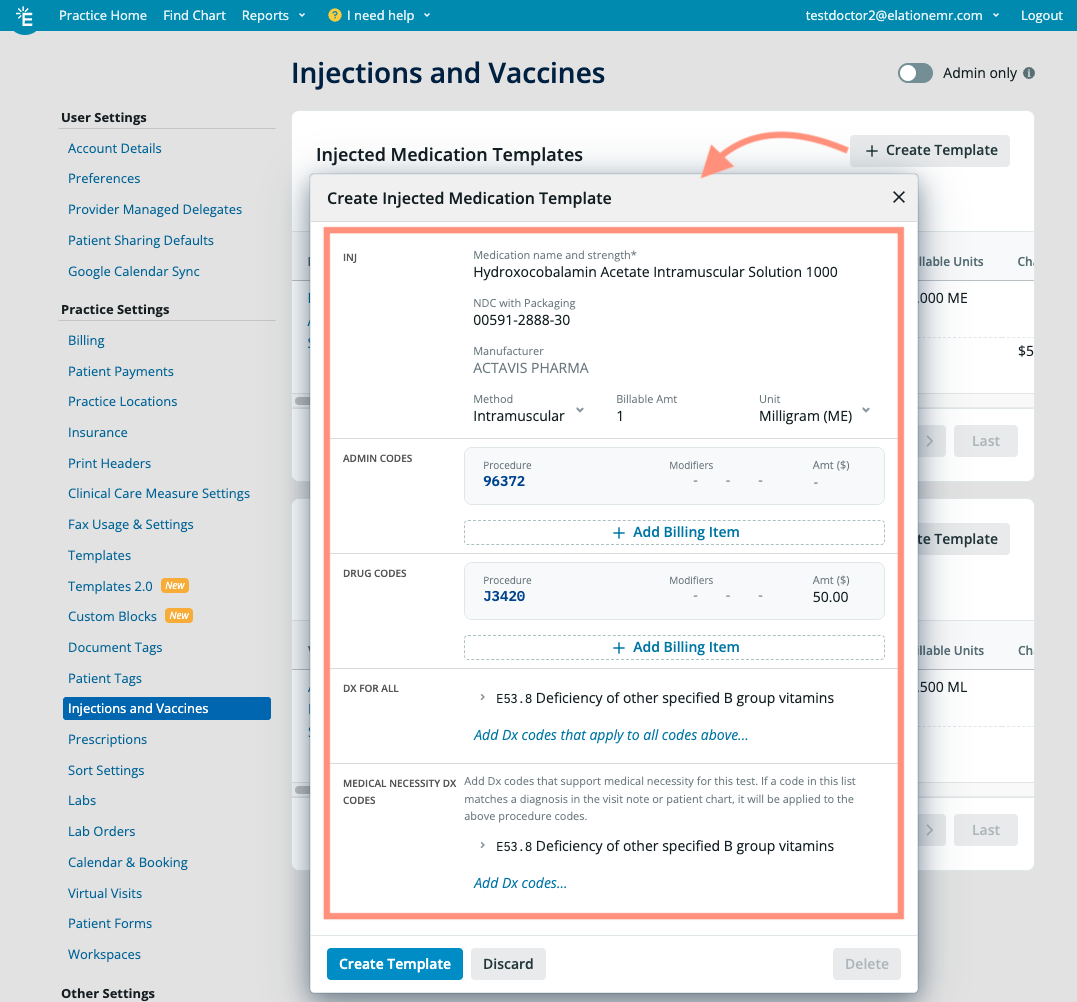This screenshot has width=1077, height=1002.
Task: Click plus icon in Drug Codes Add Billing Item
Action: tap(619, 648)
